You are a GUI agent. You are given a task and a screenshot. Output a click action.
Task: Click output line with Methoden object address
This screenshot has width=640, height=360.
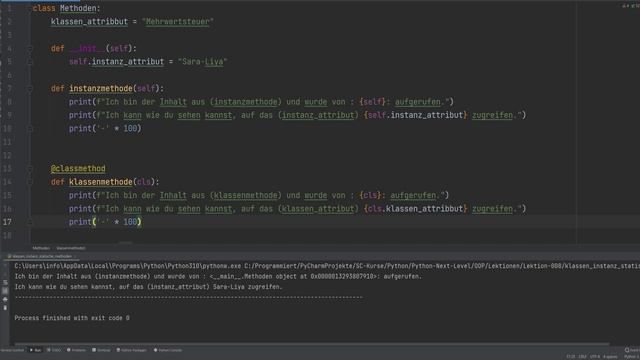click(x=218, y=276)
